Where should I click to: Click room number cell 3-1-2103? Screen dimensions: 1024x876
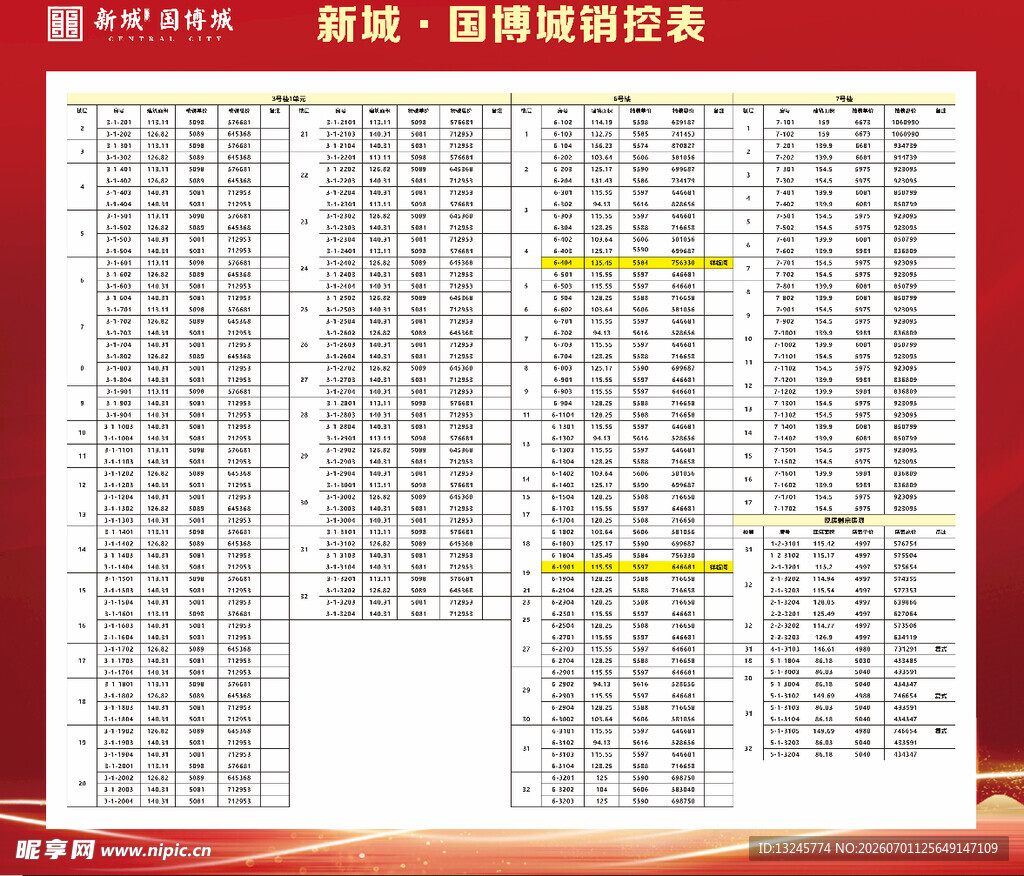[341, 134]
